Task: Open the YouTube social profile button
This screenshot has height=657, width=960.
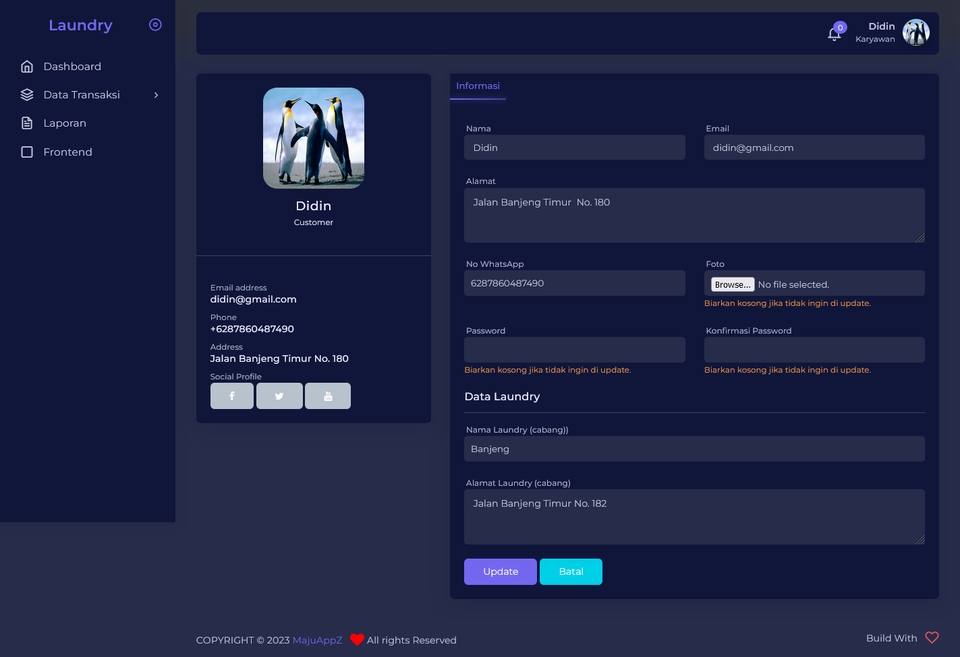Action: pyautogui.click(x=328, y=396)
